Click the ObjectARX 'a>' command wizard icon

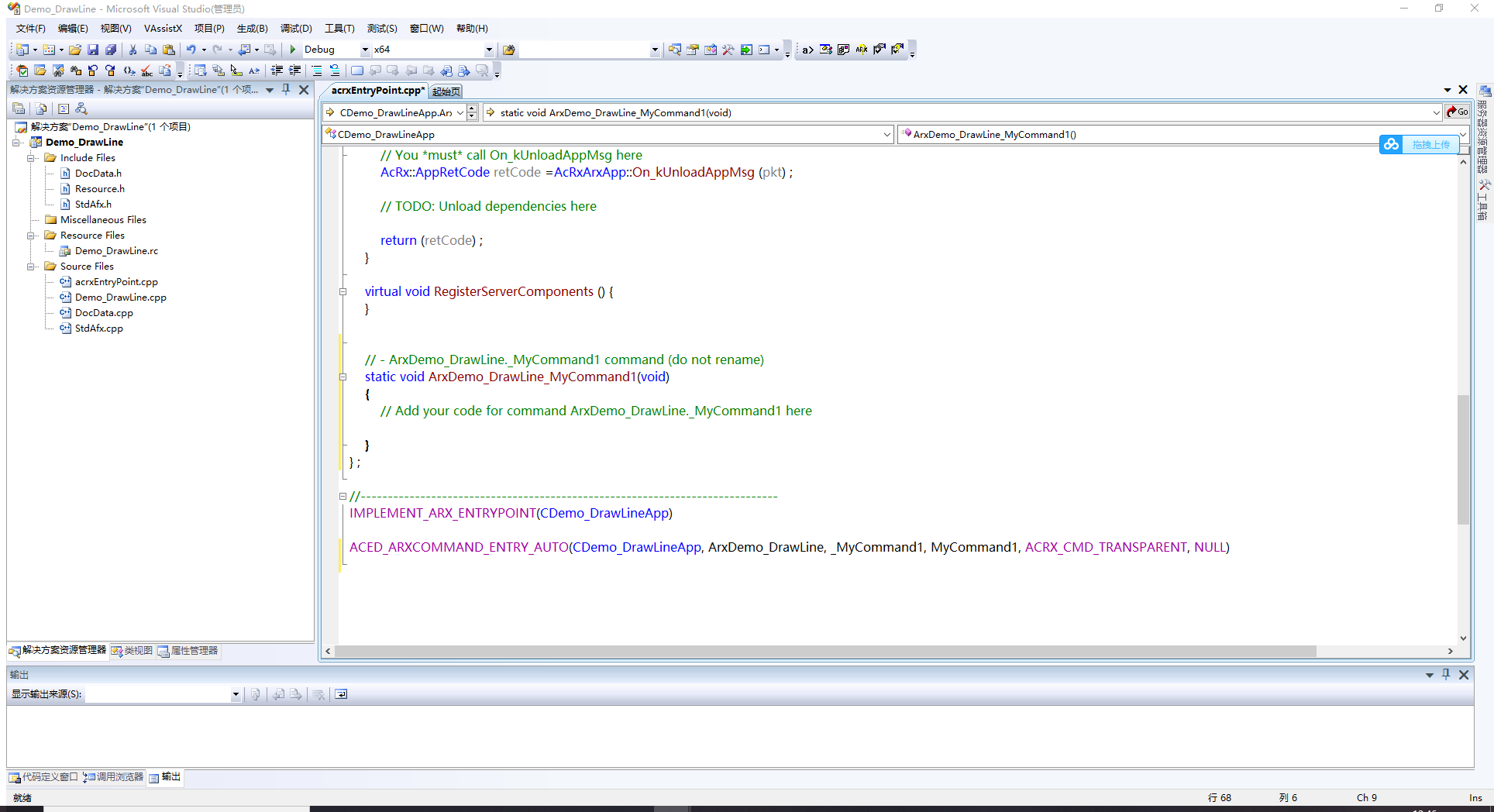[x=807, y=50]
